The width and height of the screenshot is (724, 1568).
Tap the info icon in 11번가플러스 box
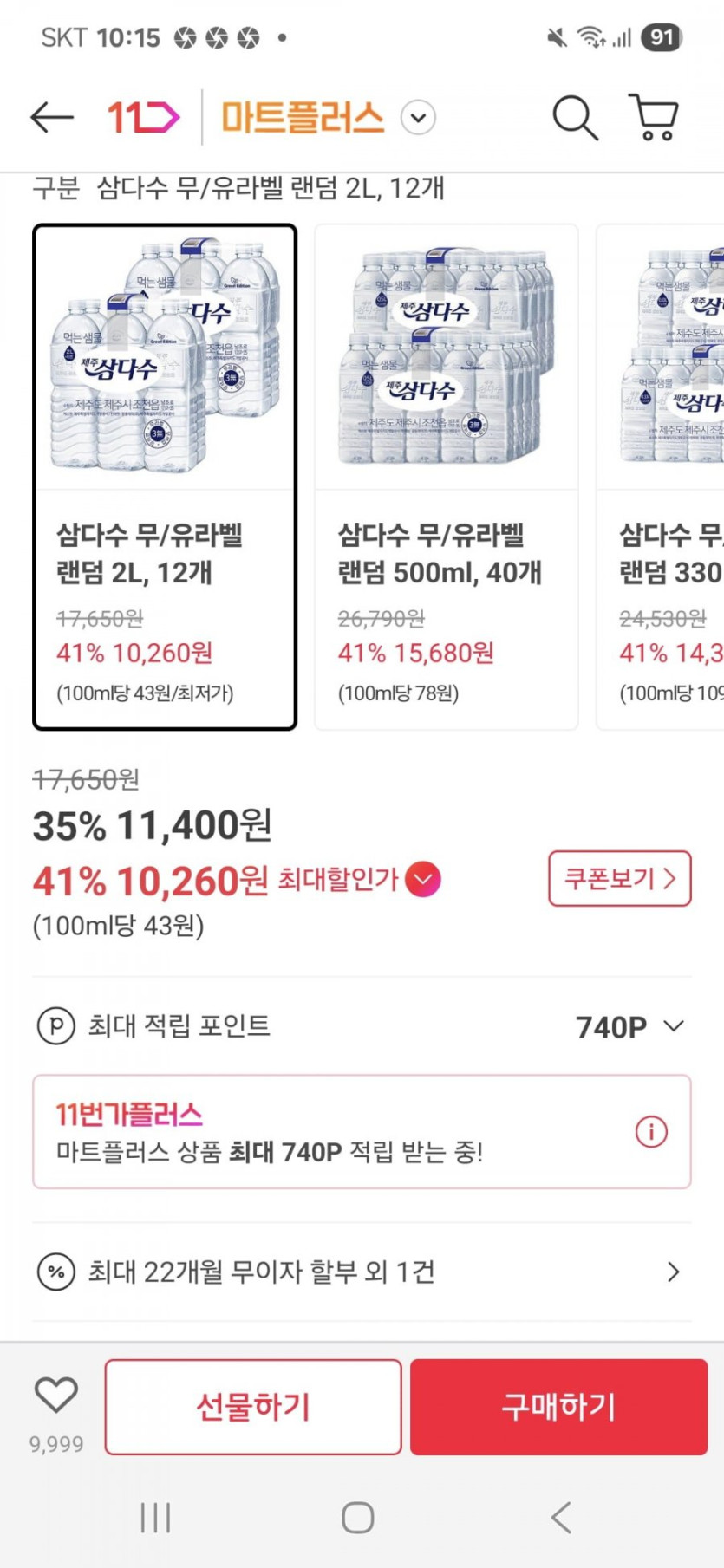tap(651, 1131)
